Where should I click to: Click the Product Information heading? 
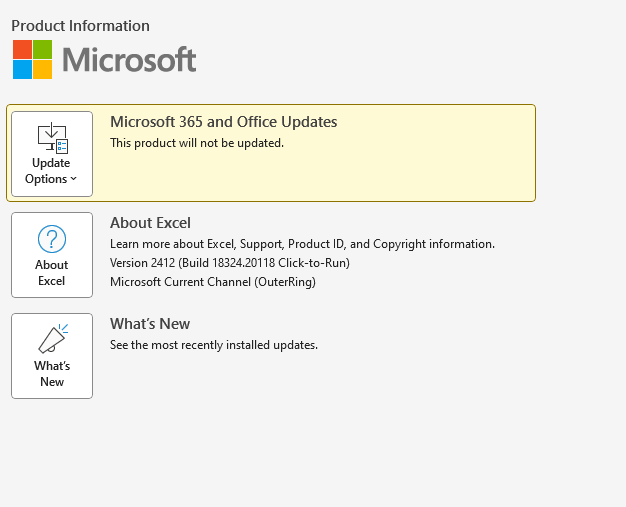(x=80, y=26)
